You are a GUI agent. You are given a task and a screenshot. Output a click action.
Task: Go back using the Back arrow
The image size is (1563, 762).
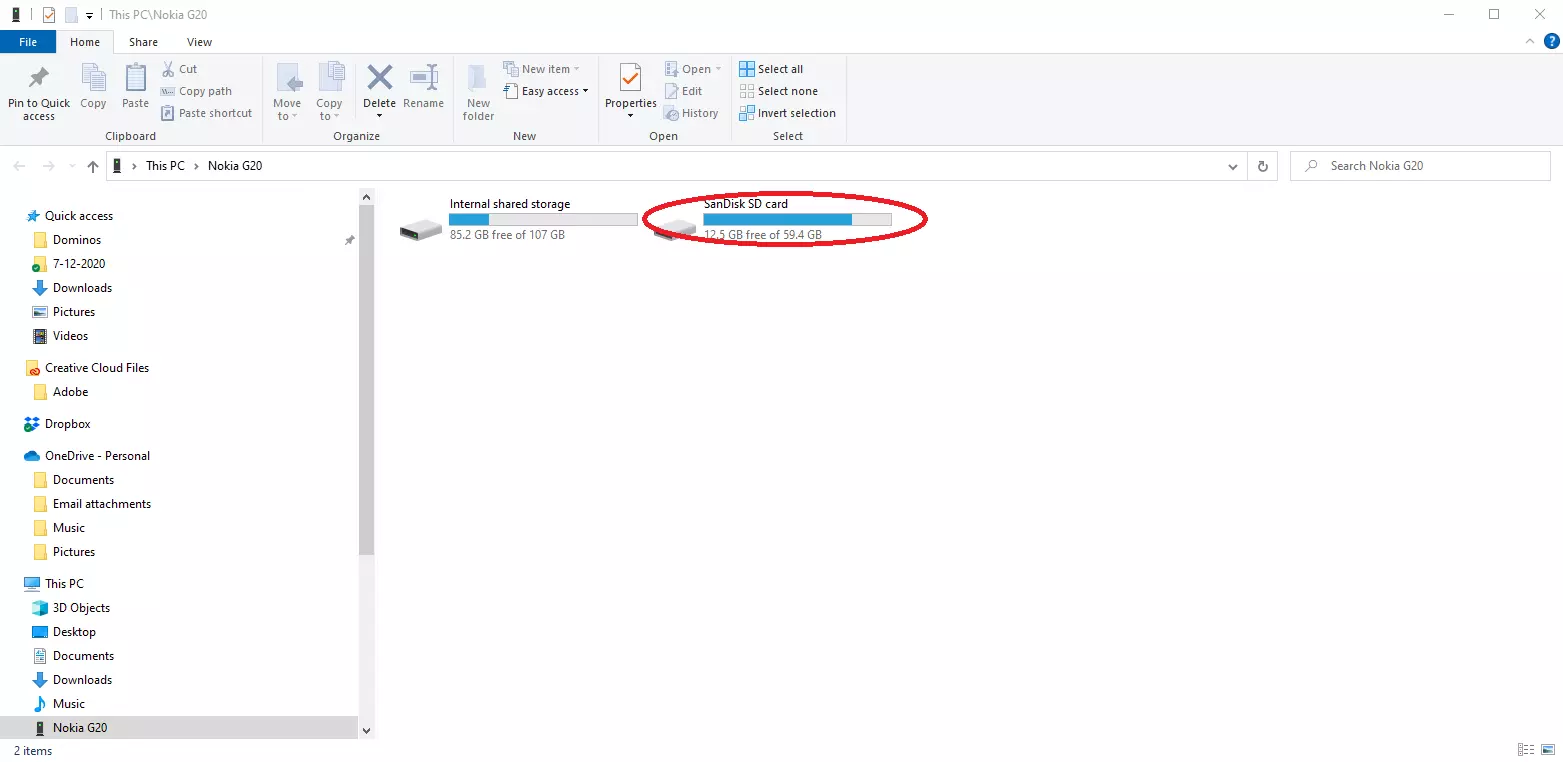(x=20, y=166)
